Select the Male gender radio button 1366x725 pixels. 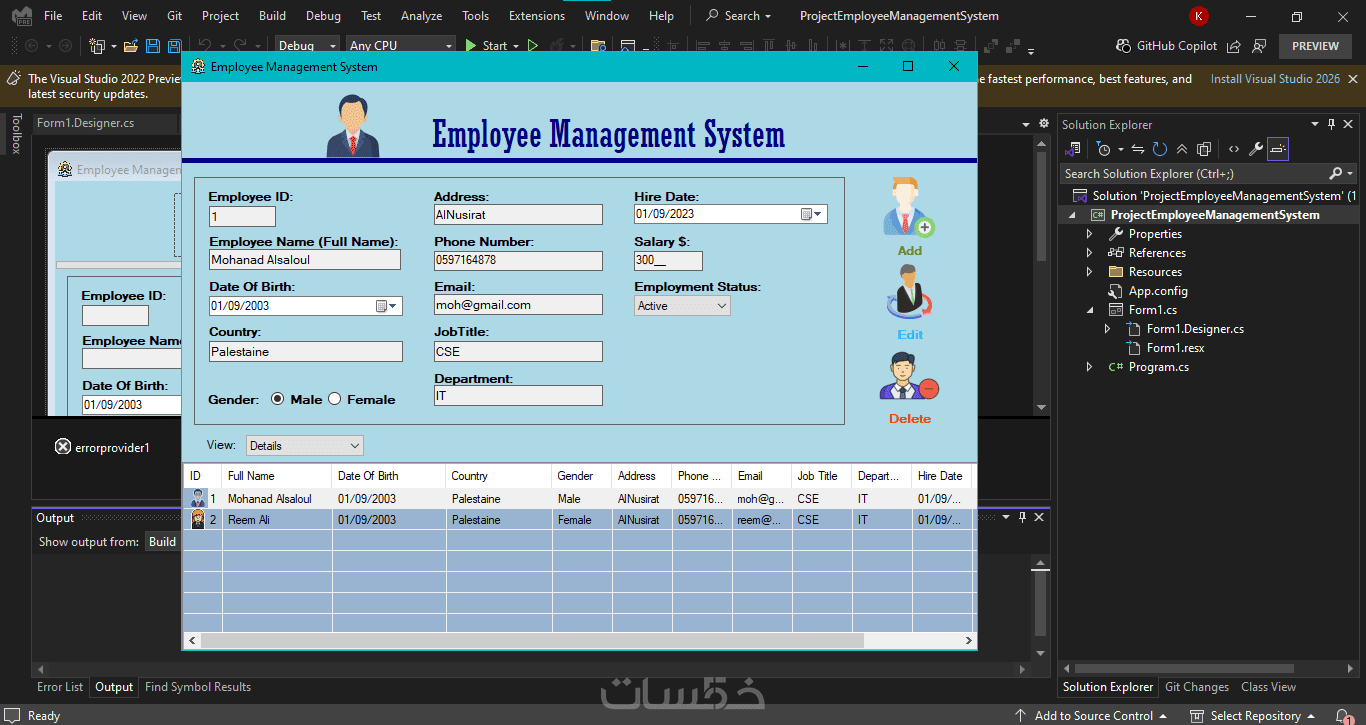[x=278, y=399]
